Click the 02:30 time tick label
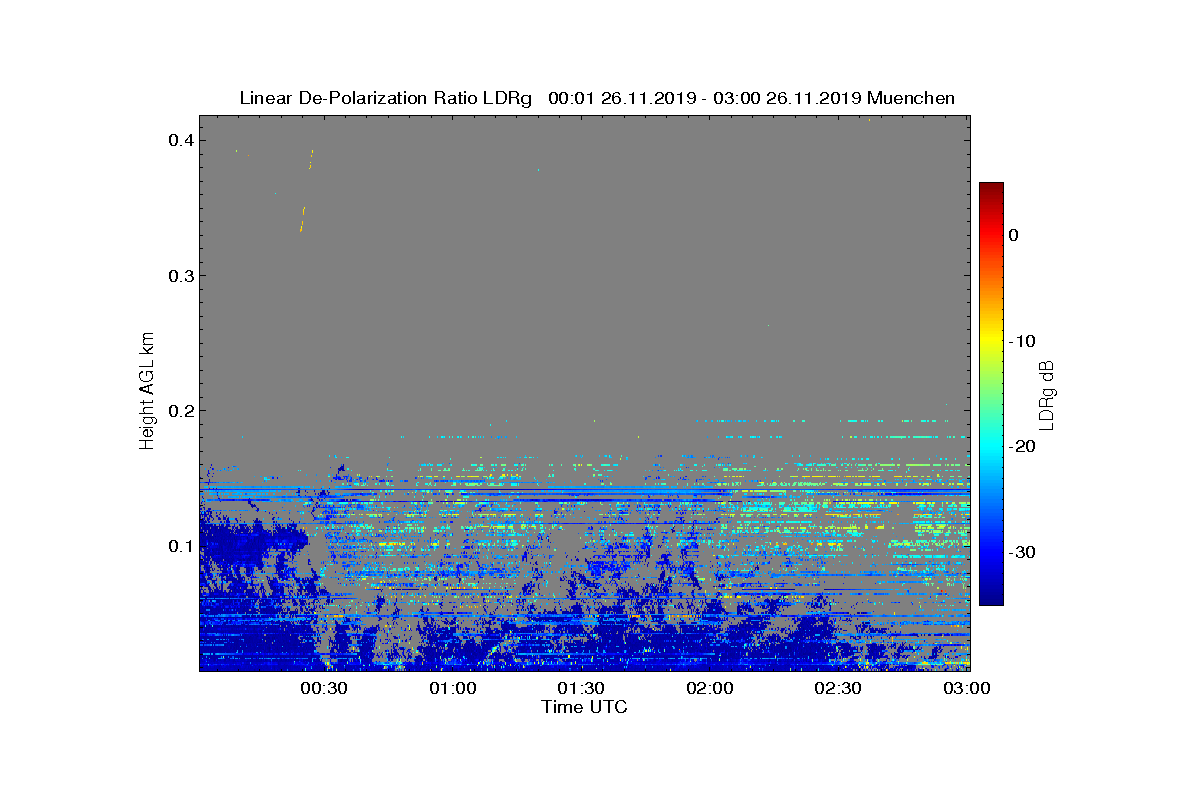Viewport: 1200px width, 800px height. [838, 688]
